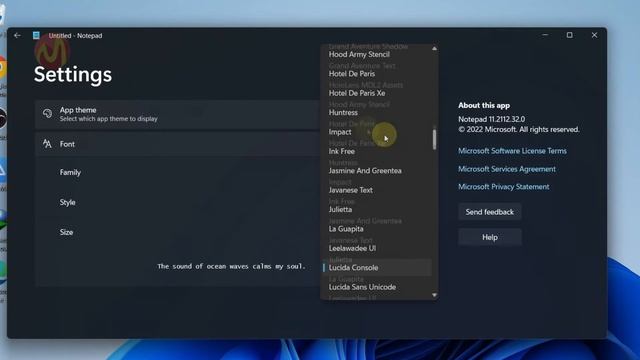640x360 pixels.
Task: Maximize the Notepad window
Action: (569, 35)
